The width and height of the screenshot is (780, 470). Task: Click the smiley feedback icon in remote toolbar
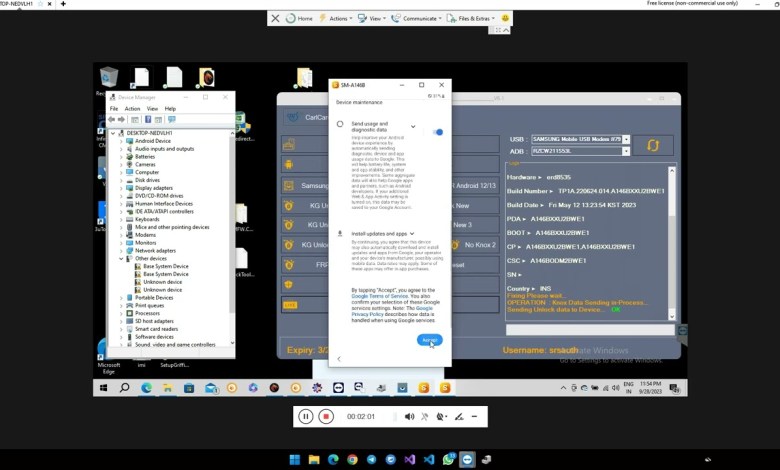point(505,18)
